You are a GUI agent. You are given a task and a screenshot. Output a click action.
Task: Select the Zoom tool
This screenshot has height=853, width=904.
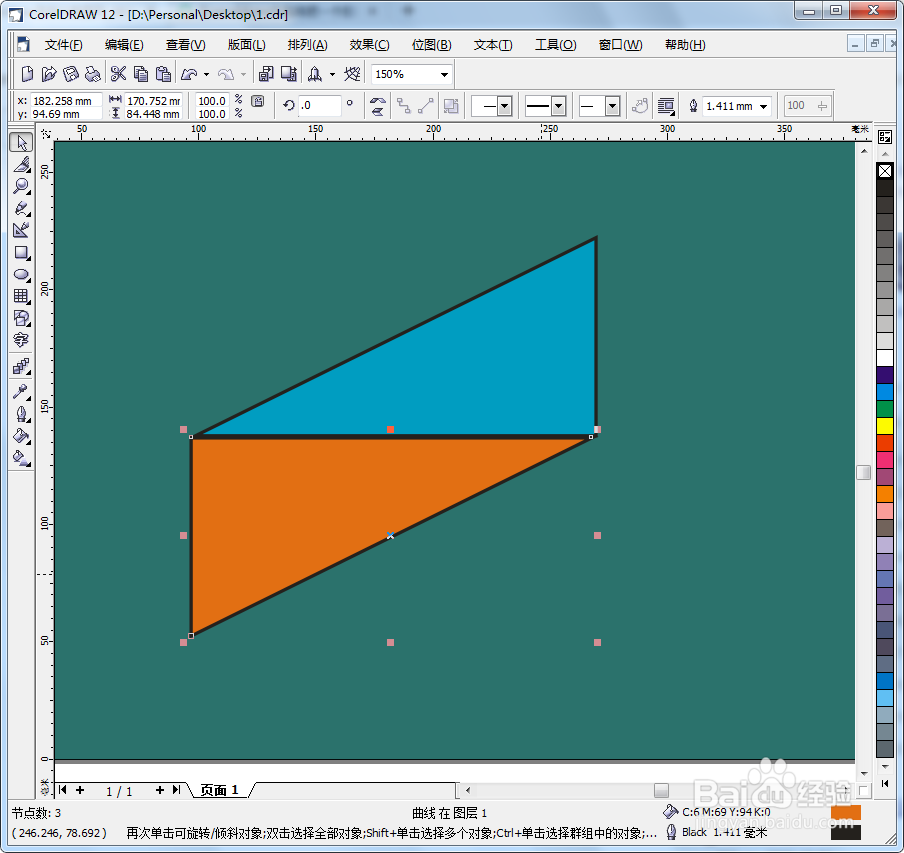pos(21,186)
